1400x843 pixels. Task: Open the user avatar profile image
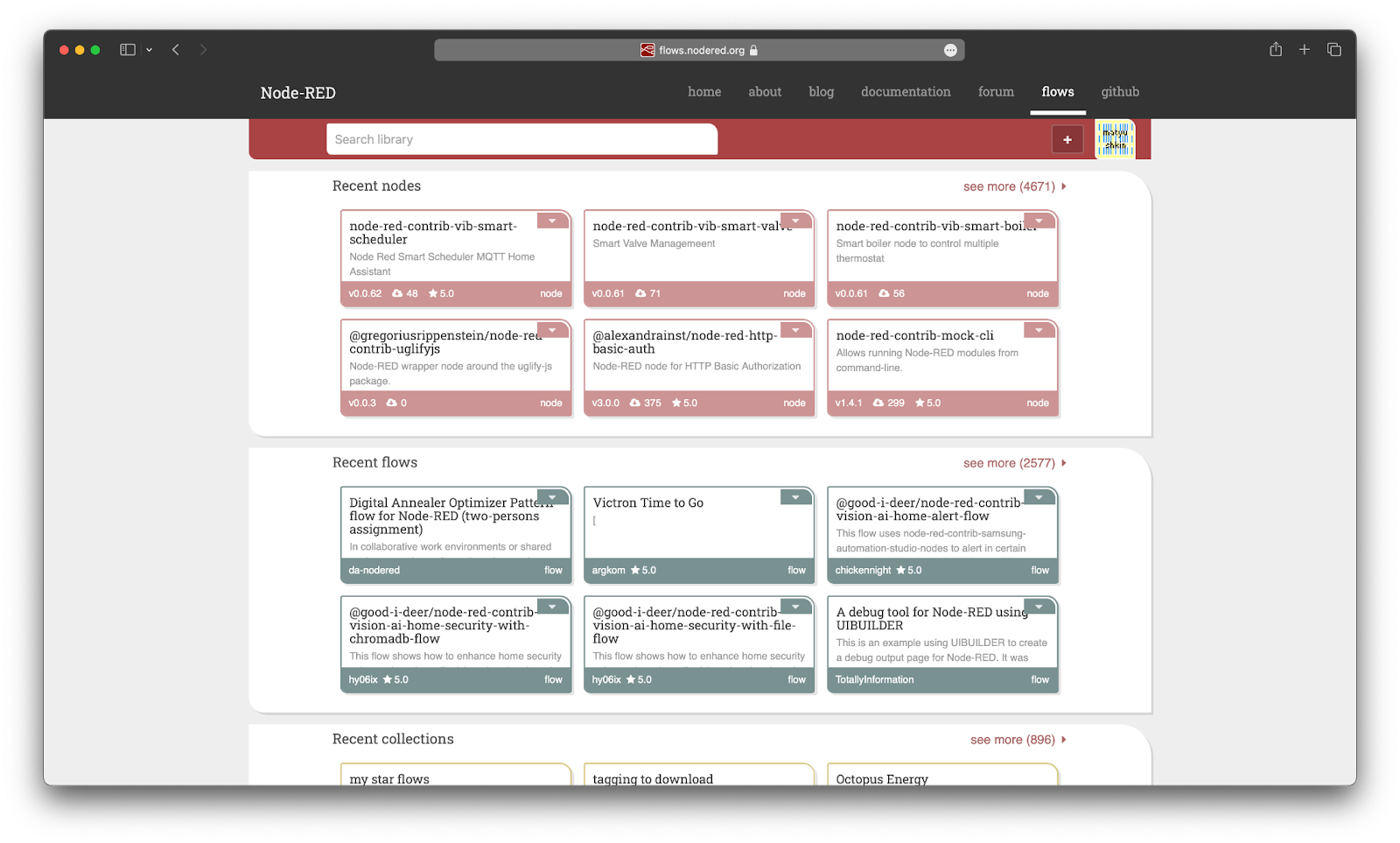click(1115, 139)
